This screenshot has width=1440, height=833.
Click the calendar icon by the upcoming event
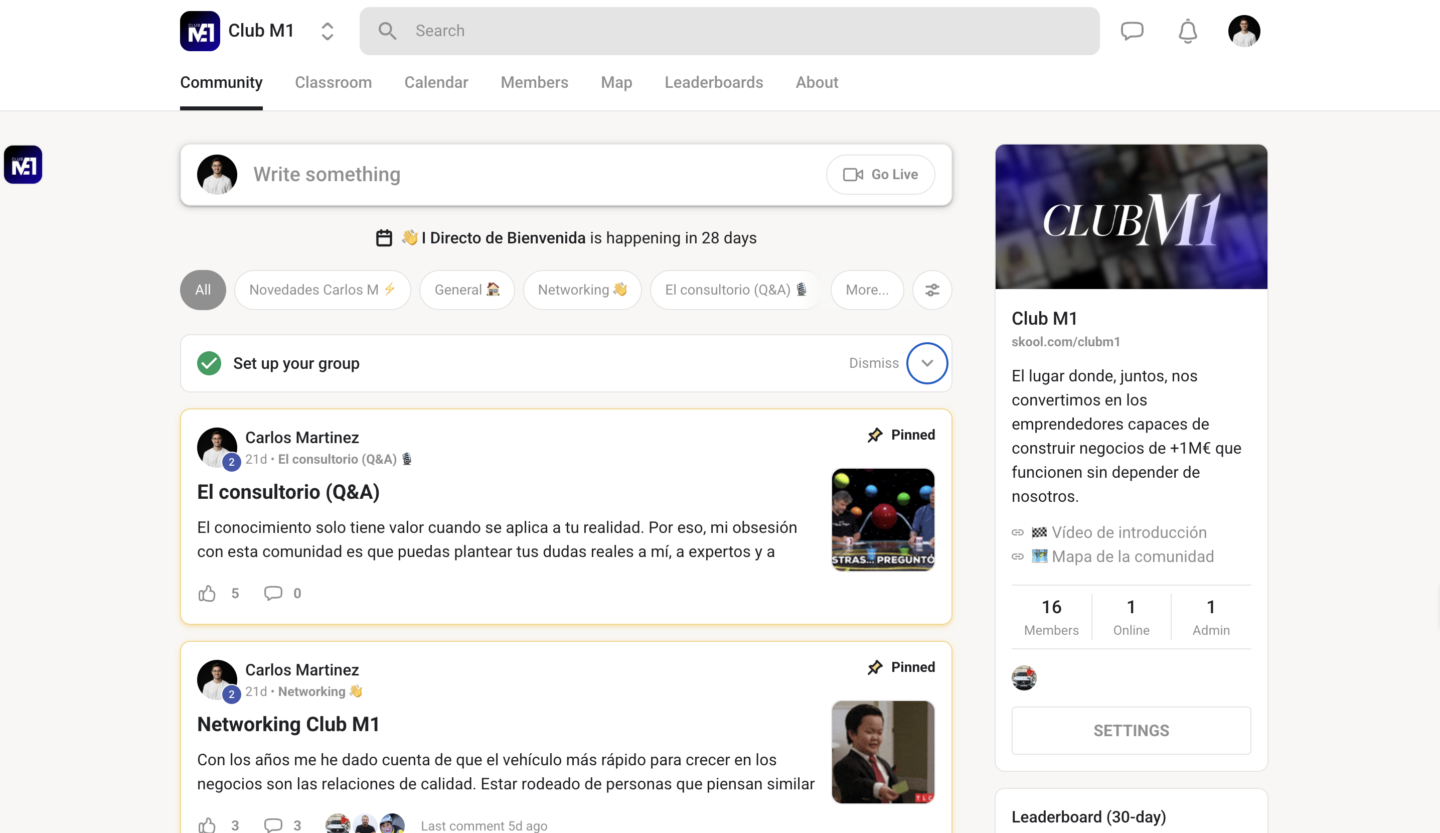384,238
